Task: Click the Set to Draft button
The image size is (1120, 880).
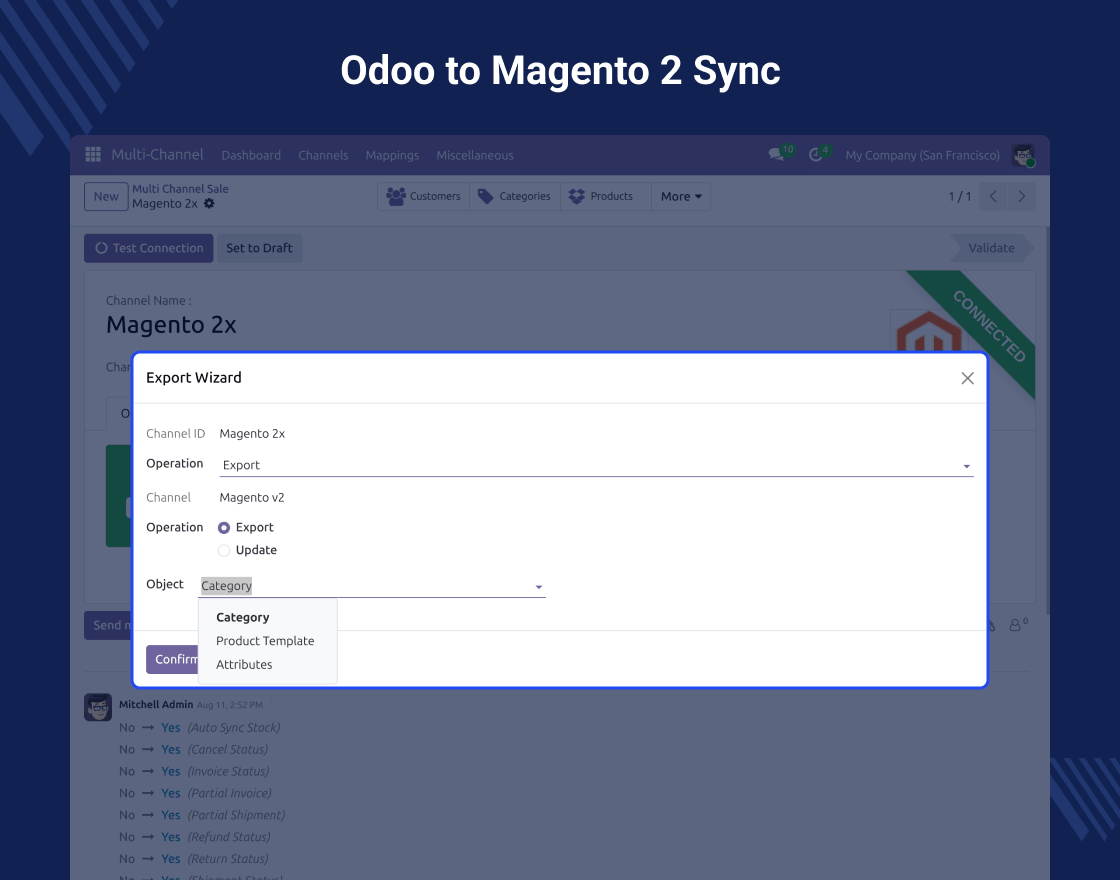Action: coord(259,248)
